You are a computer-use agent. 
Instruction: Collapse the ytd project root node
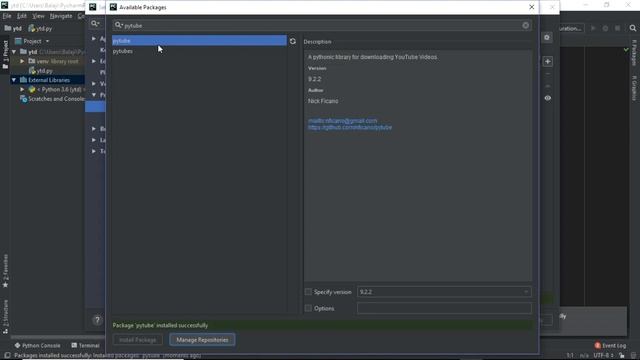pyautogui.click(x=14, y=52)
